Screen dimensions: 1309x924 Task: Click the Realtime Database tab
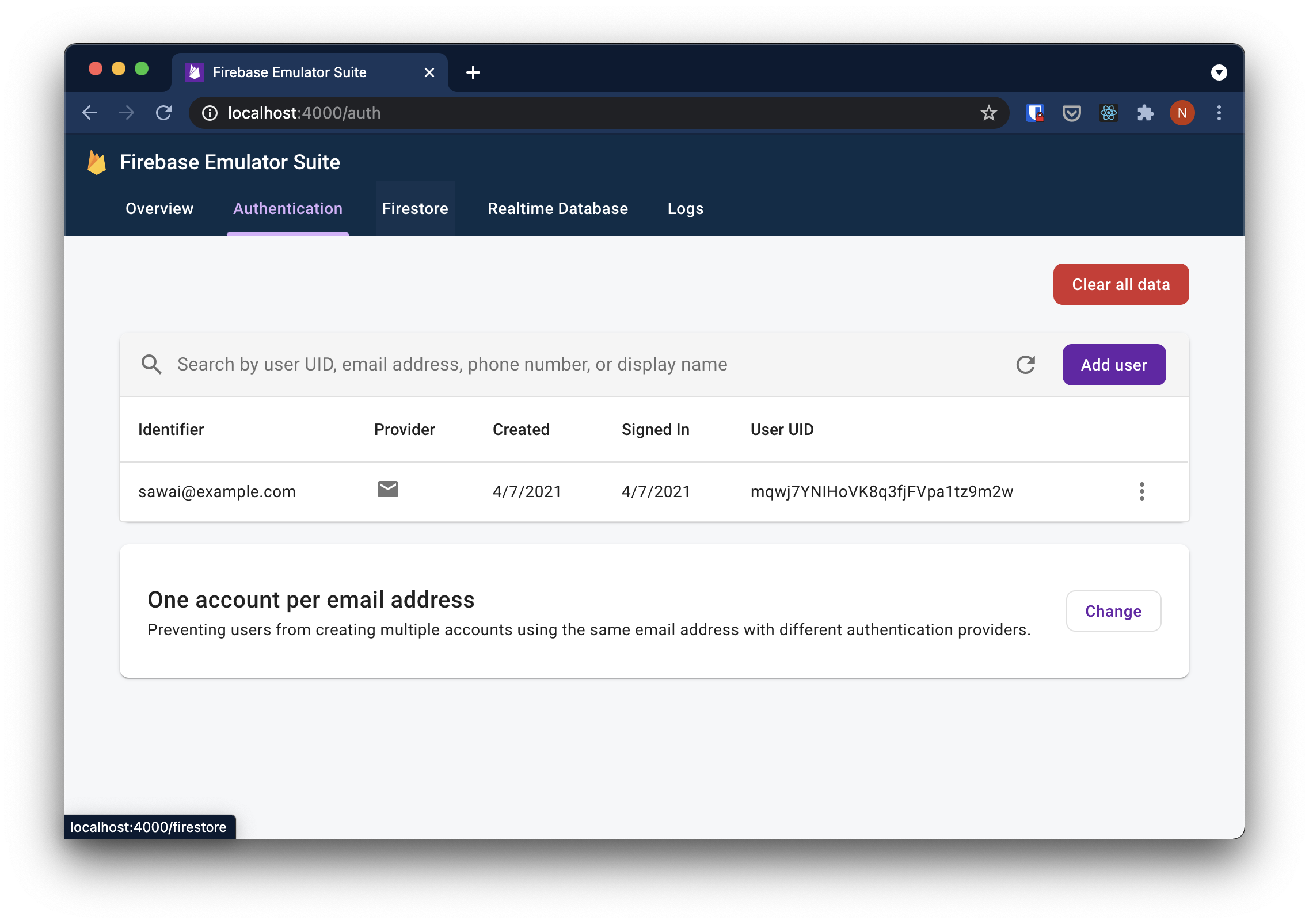[557, 208]
